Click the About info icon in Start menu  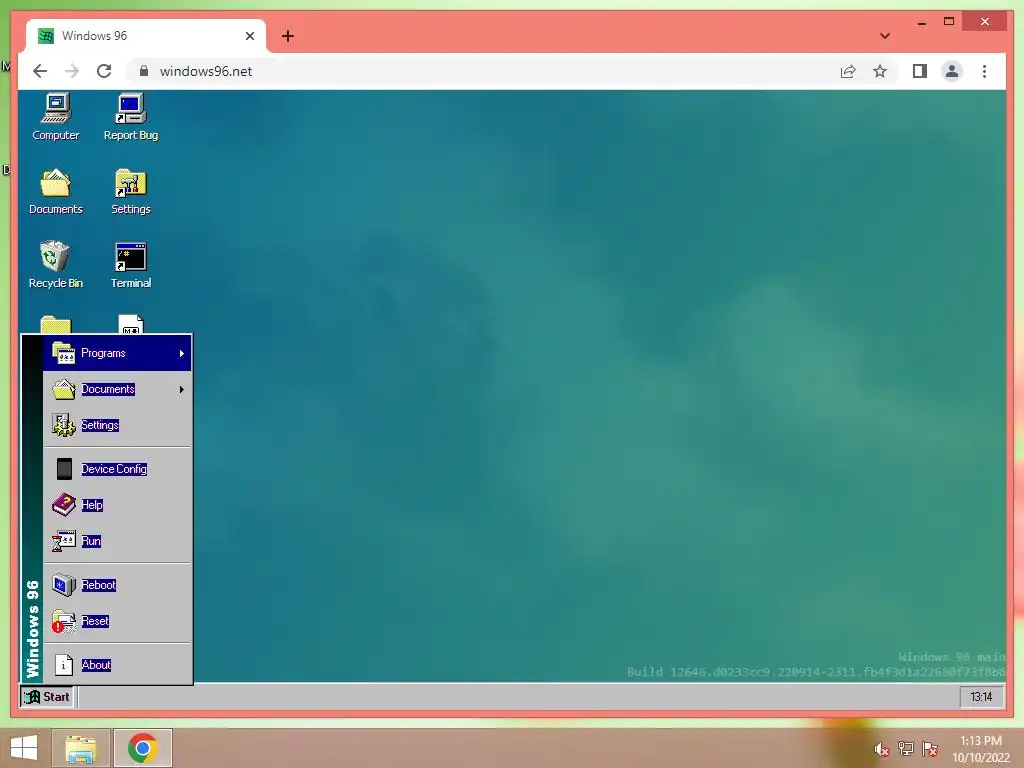click(63, 665)
